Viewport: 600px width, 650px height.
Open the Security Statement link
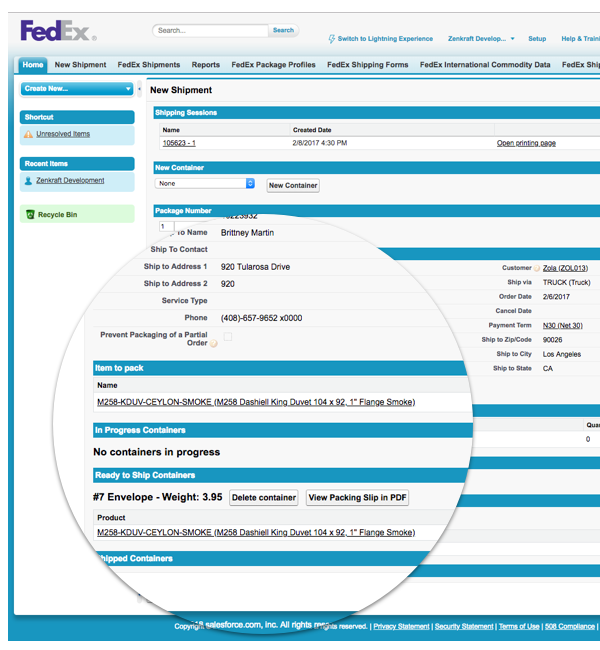[x=464, y=626]
